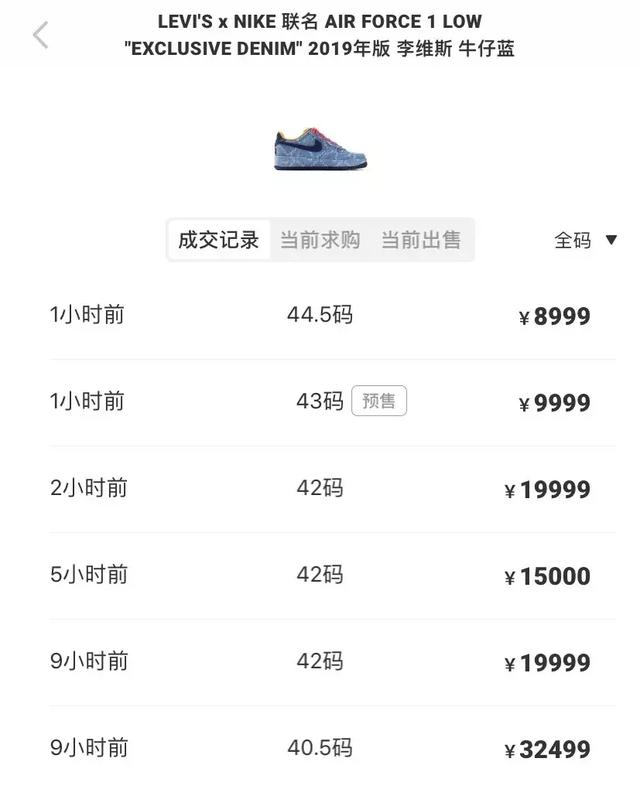This screenshot has height=789, width=640.
Task: Select the 43码 sale record at ¥9999
Action: coord(332,402)
